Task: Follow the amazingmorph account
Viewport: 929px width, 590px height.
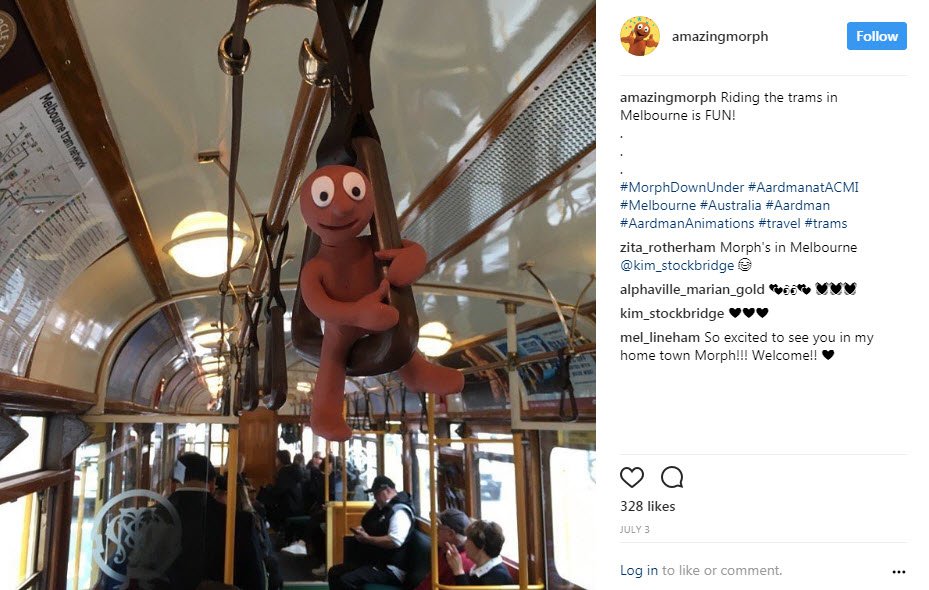Action: tap(876, 36)
